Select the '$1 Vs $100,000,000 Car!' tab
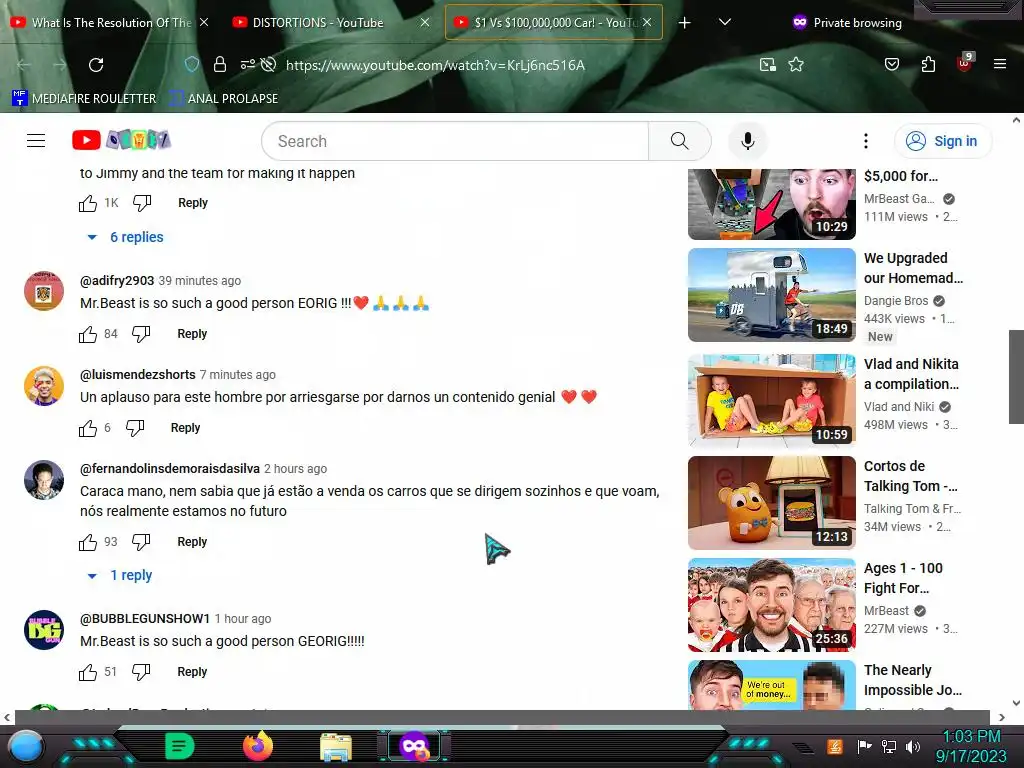1024x768 pixels. pyautogui.click(x=553, y=23)
